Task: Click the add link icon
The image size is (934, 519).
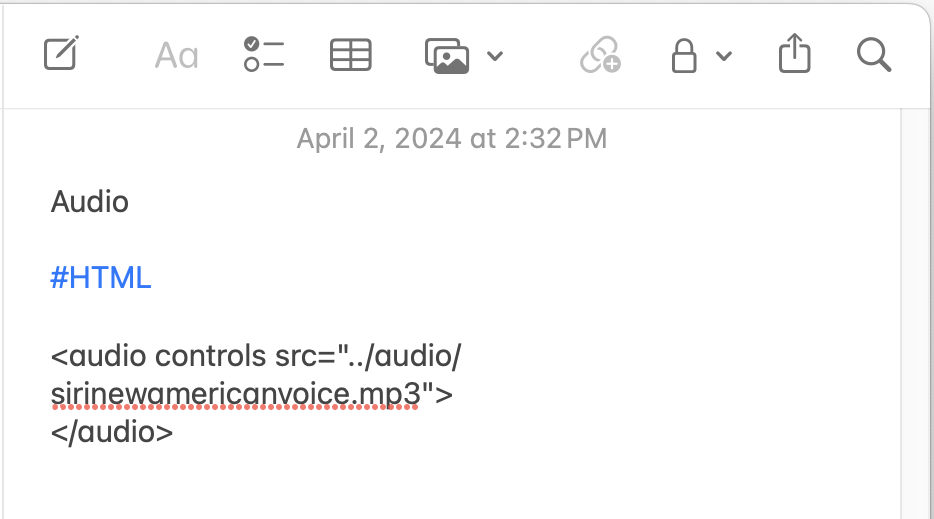Action: click(x=600, y=55)
